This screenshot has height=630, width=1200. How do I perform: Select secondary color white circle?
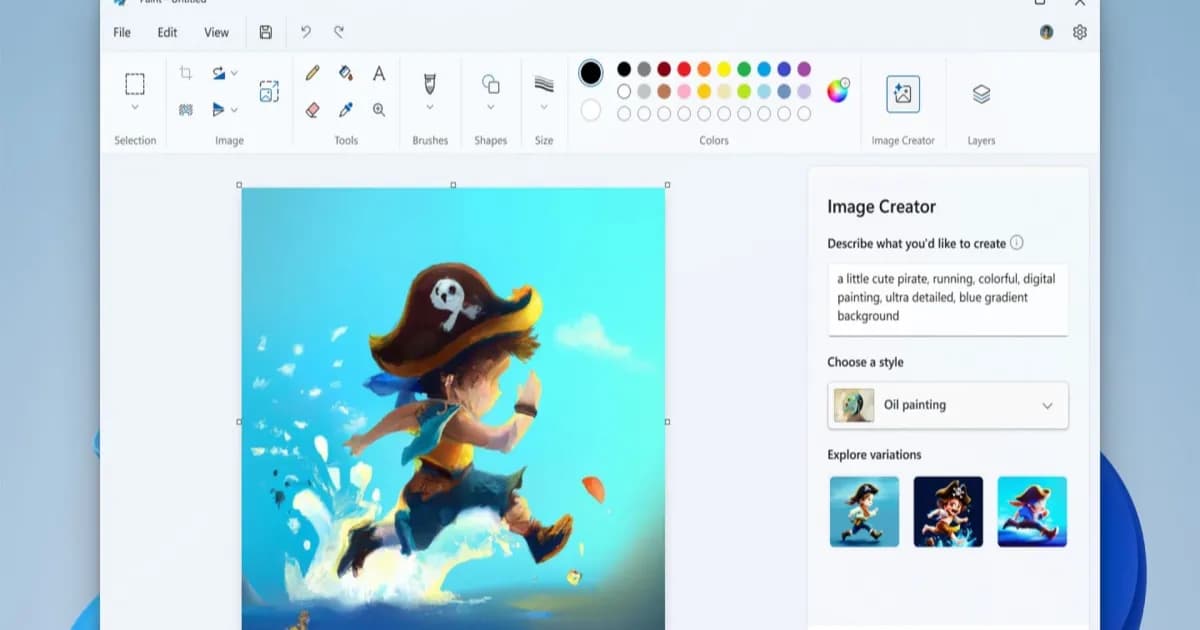click(591, 110)
